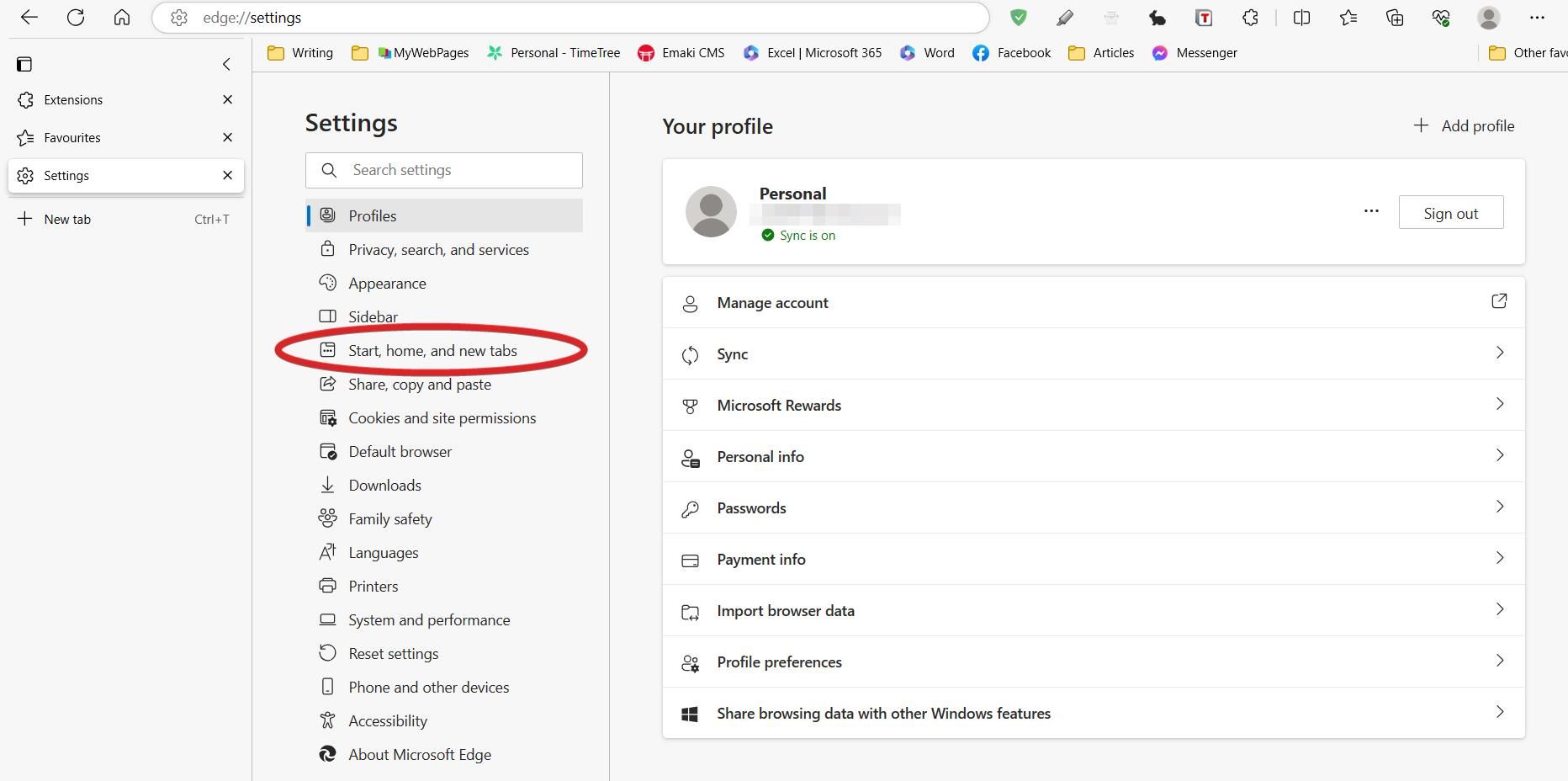Switch to the Extensions vertical tab
The image size is (1568, 781).
point(73,100)
